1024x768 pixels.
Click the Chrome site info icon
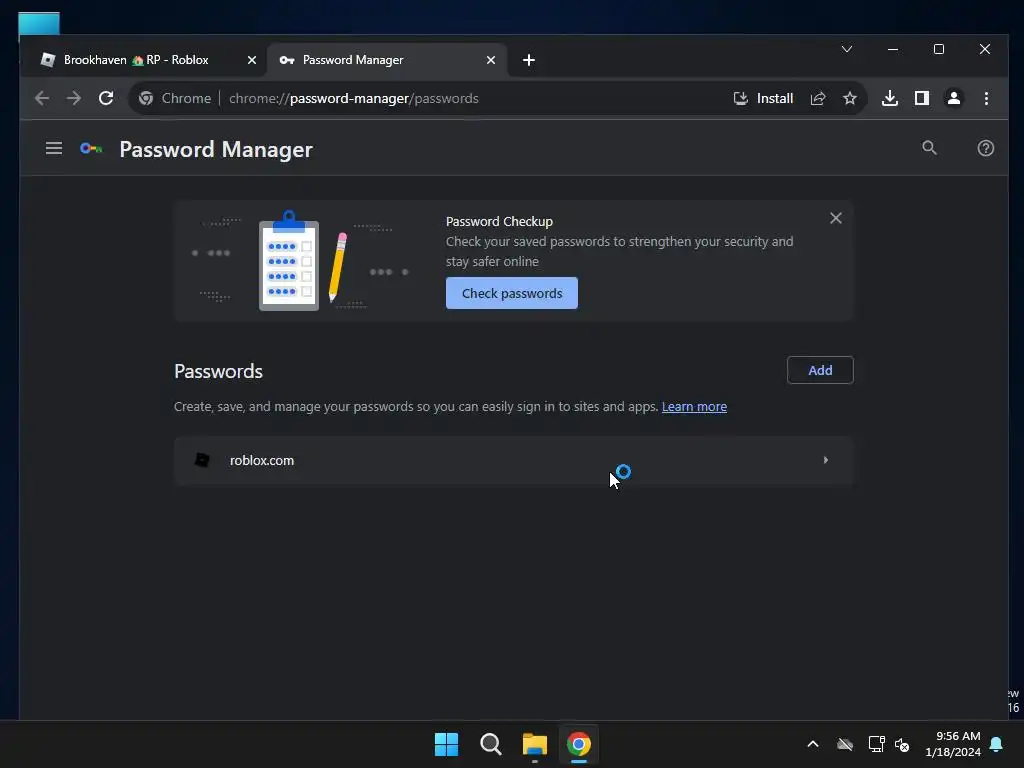tap(146, 99)
